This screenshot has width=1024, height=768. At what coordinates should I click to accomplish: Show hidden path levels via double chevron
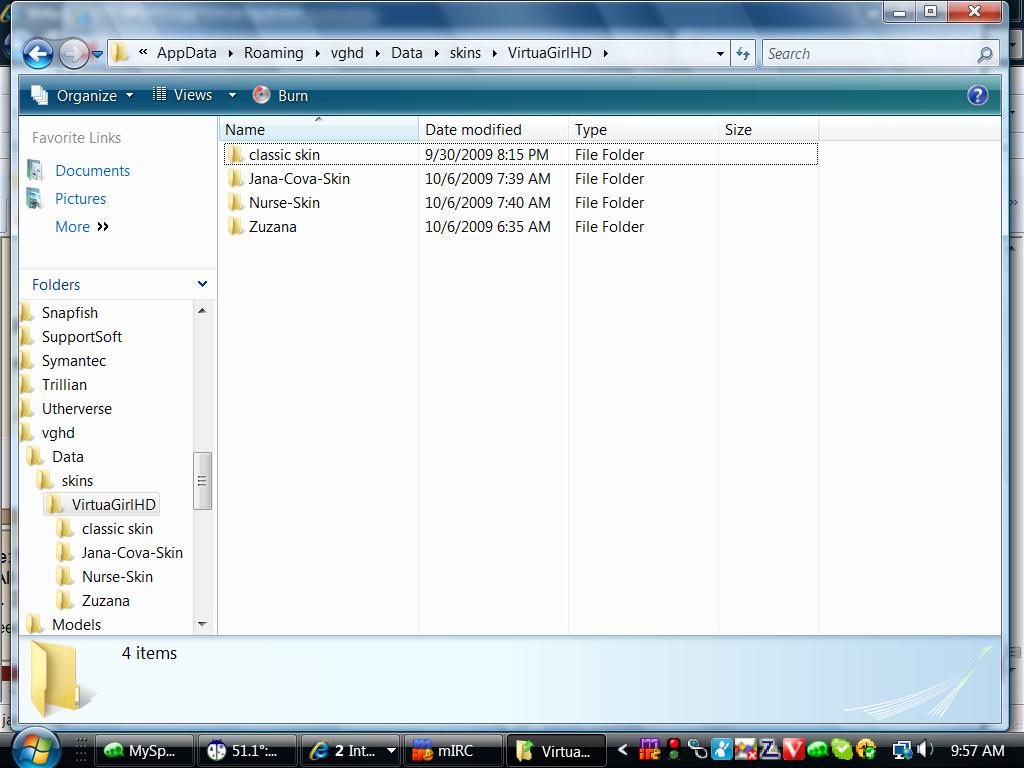coord(142,52)
